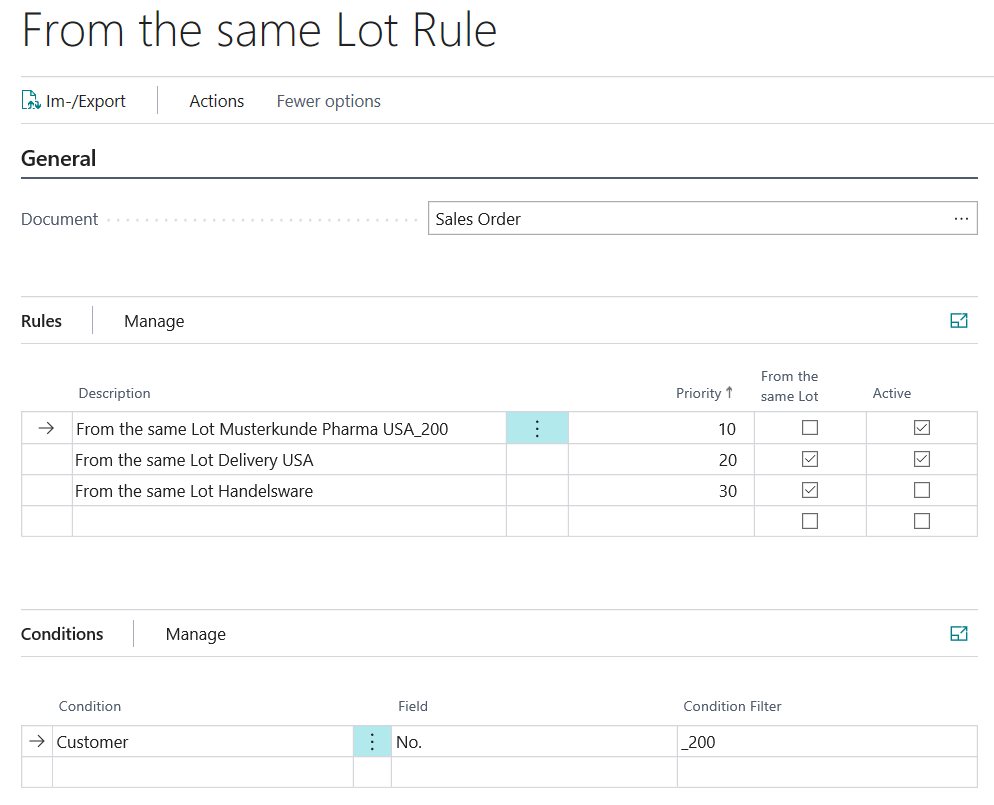The width and height of the screenshot is (994, 805).
Task: Open the Manage menu under Rules
Action: pos(154,321)
